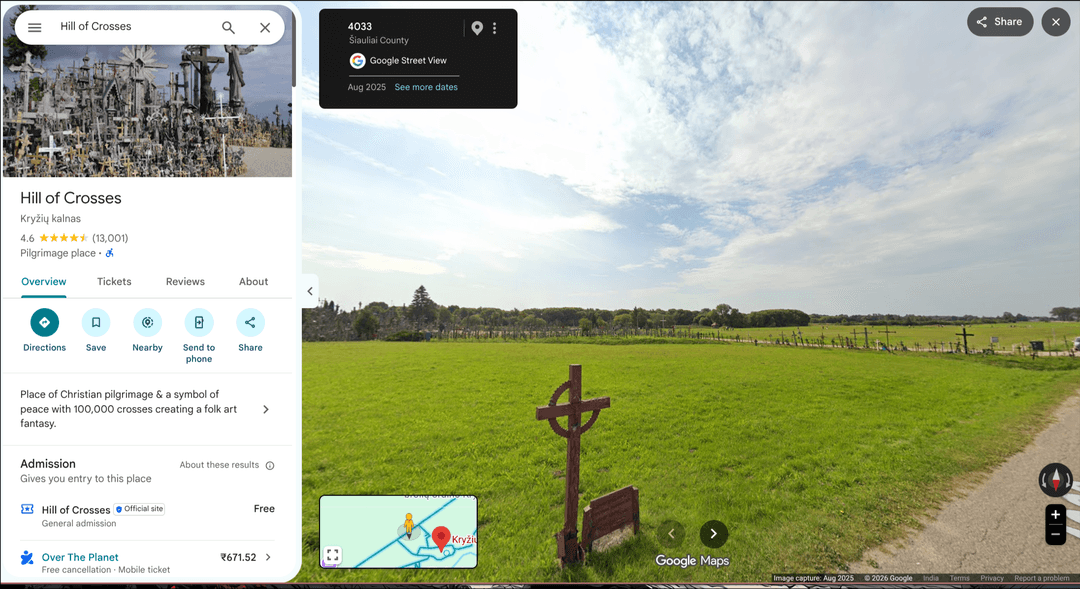Click the wheelchair accessibility icon
Screen dimensions: 1080x589
coord(110,254)
